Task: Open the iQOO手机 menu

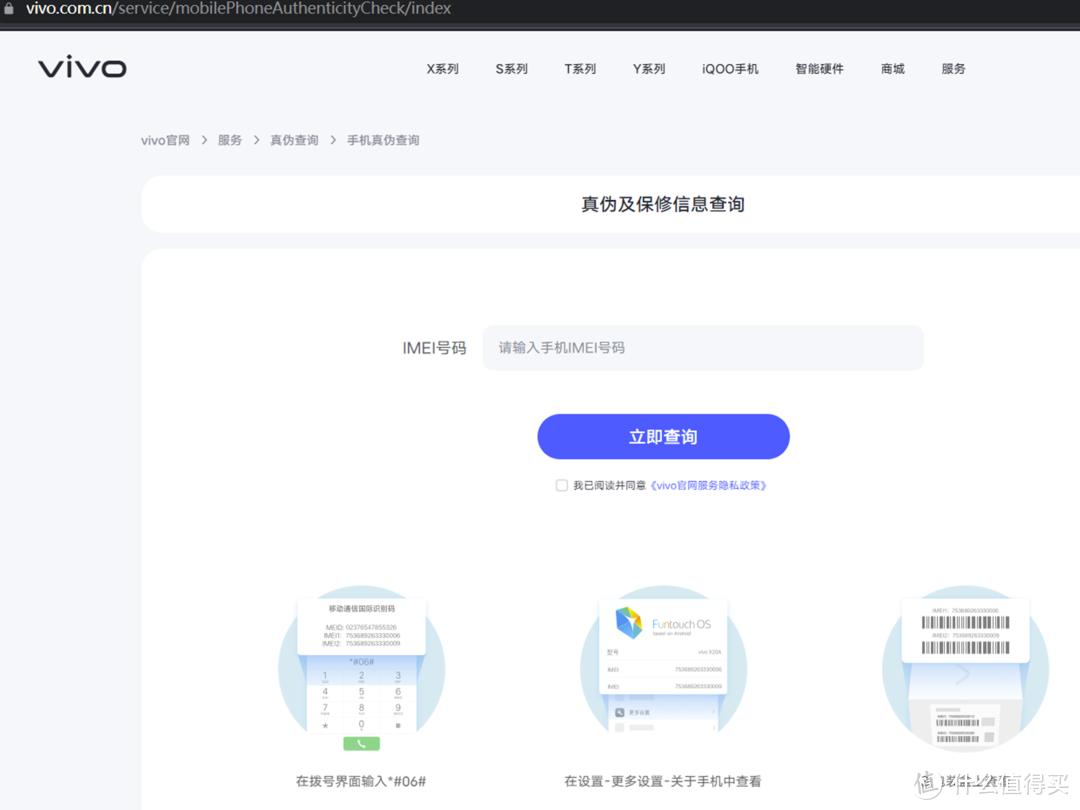Action: [730, 69]
